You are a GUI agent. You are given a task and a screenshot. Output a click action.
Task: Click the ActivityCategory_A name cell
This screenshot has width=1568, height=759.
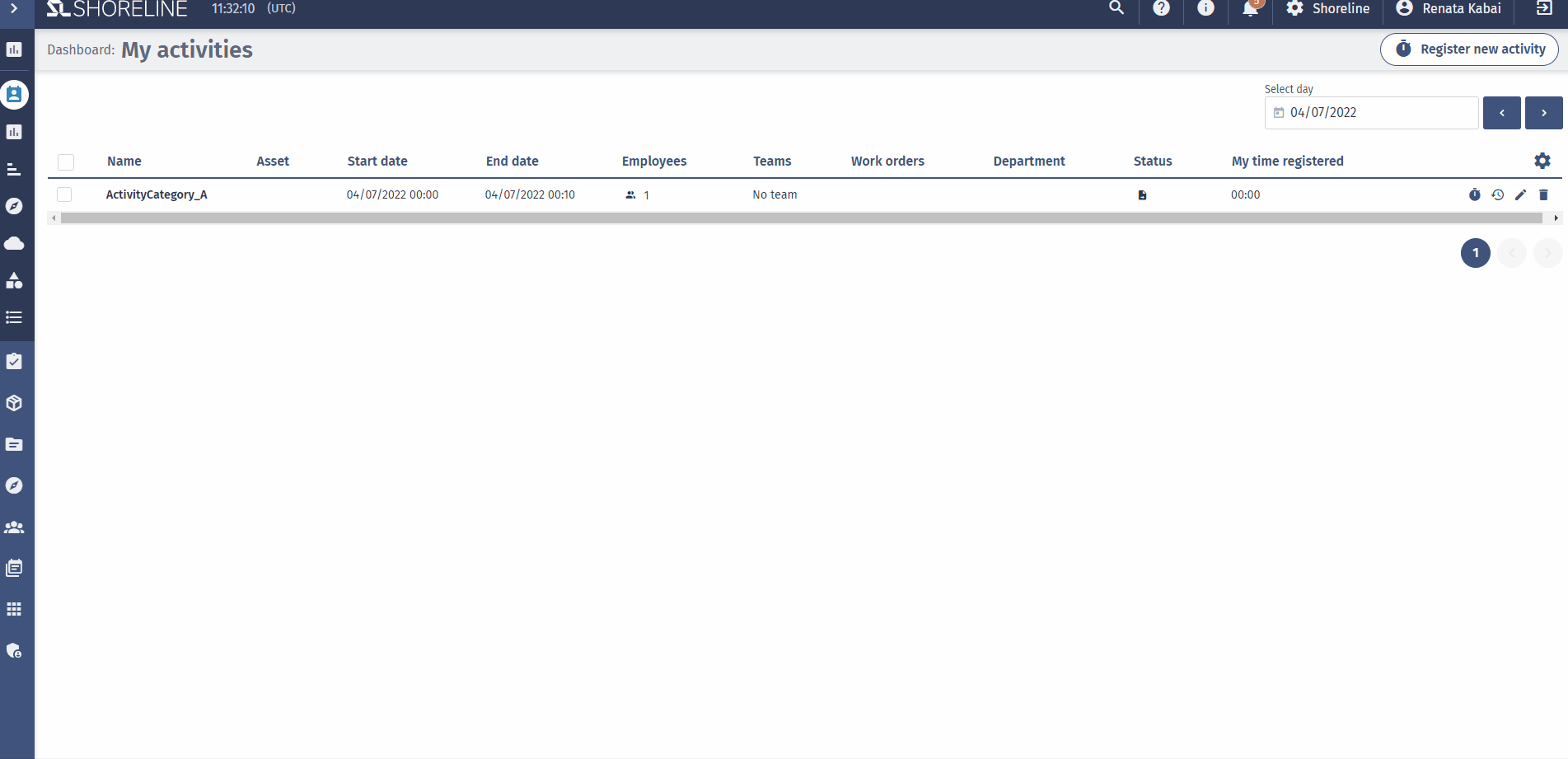click(x=157, y=194)
